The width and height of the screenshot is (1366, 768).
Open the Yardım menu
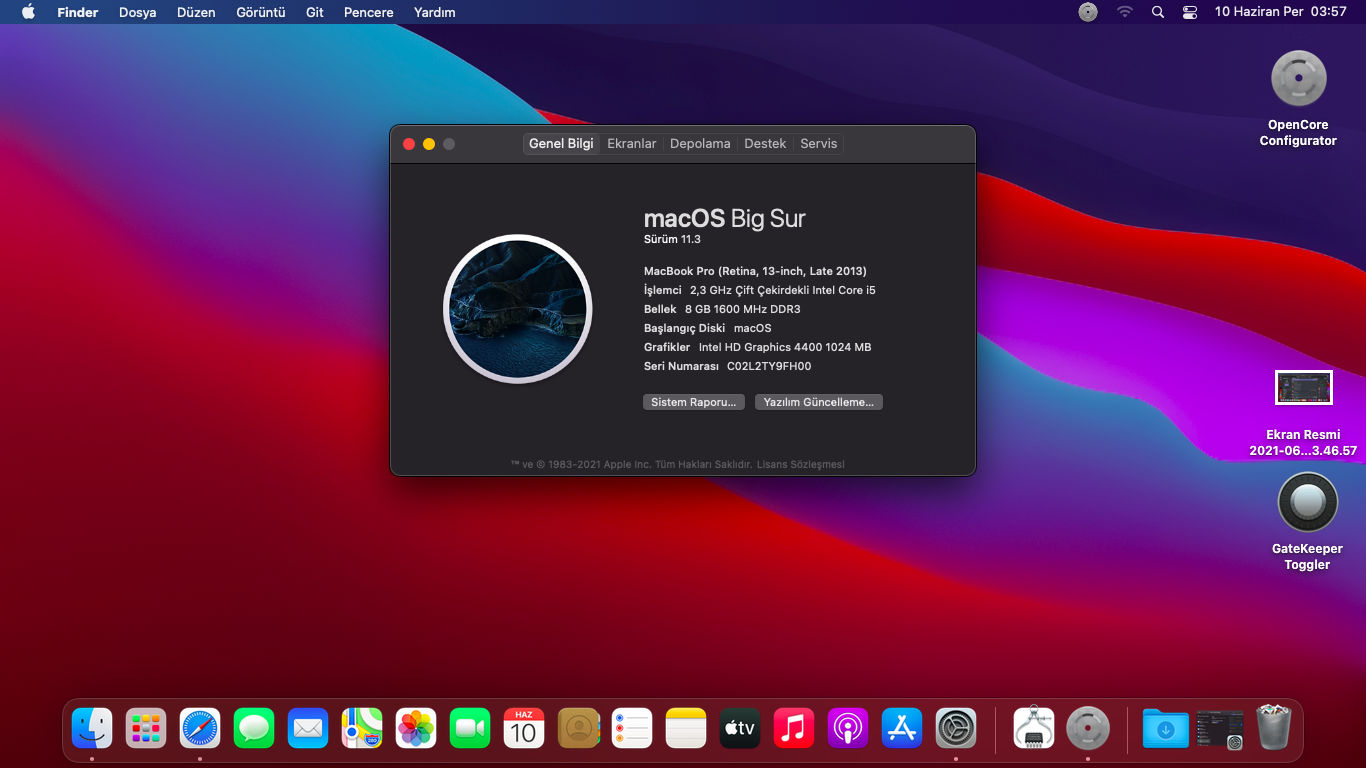(435, 12)
